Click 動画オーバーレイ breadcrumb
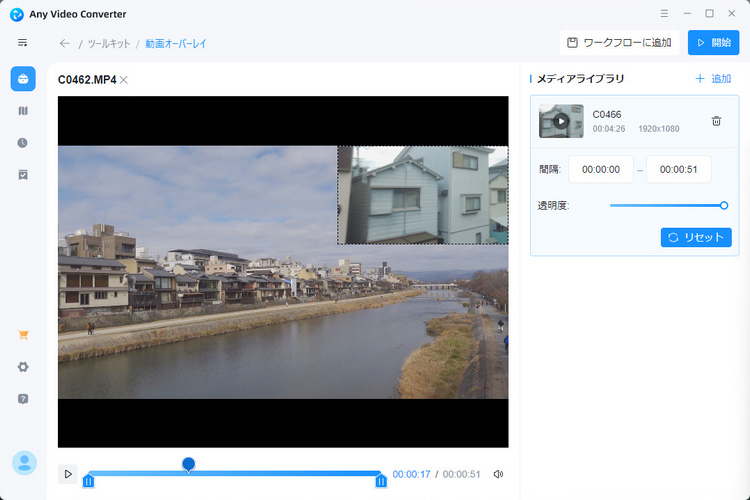Screen dimensions: 750x500 coord(176,44)
